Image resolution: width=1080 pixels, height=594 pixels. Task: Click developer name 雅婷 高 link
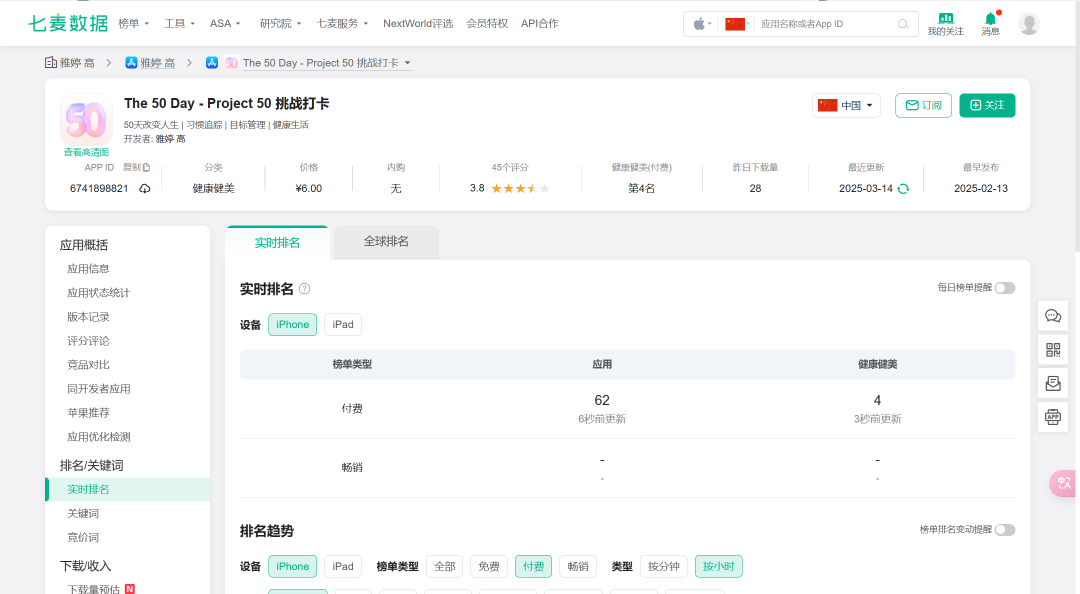pyautogui.click(x=170, y=139)
